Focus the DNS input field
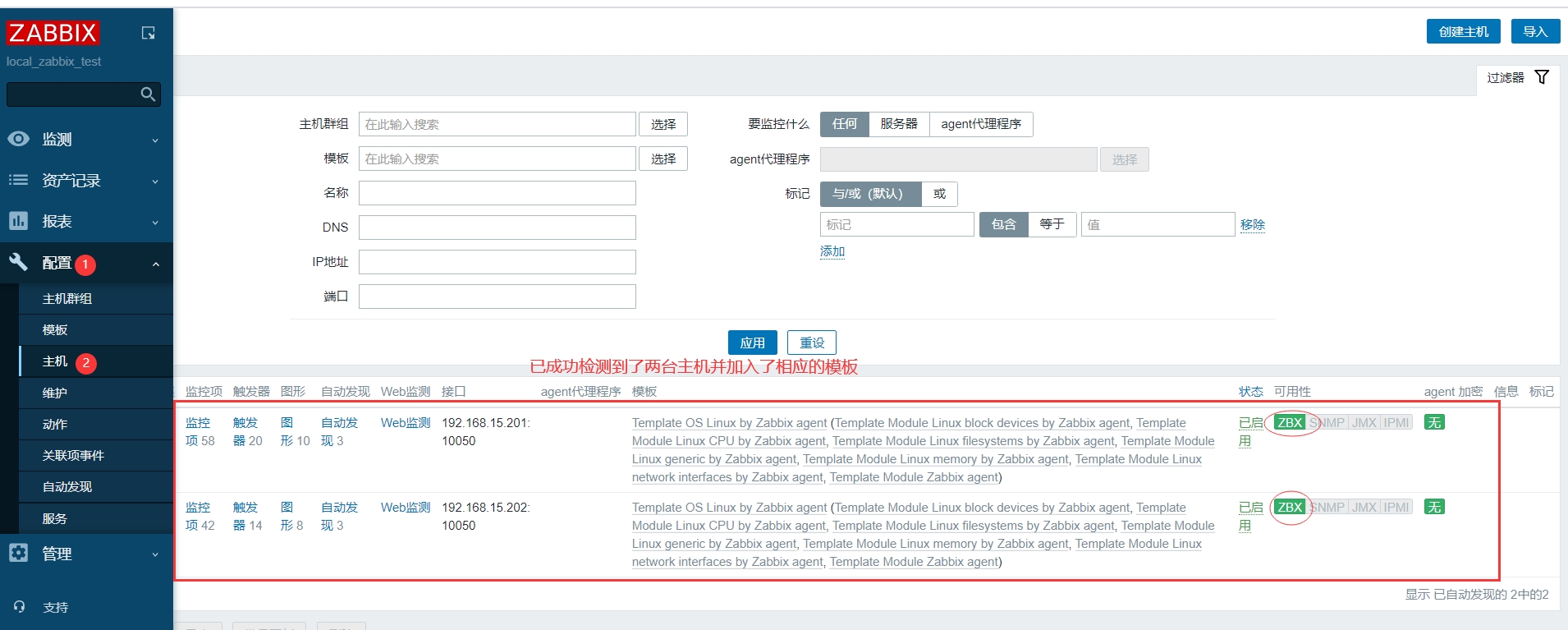The height and width of the screenshot is (630, 1568). click(x=497, y=228)
